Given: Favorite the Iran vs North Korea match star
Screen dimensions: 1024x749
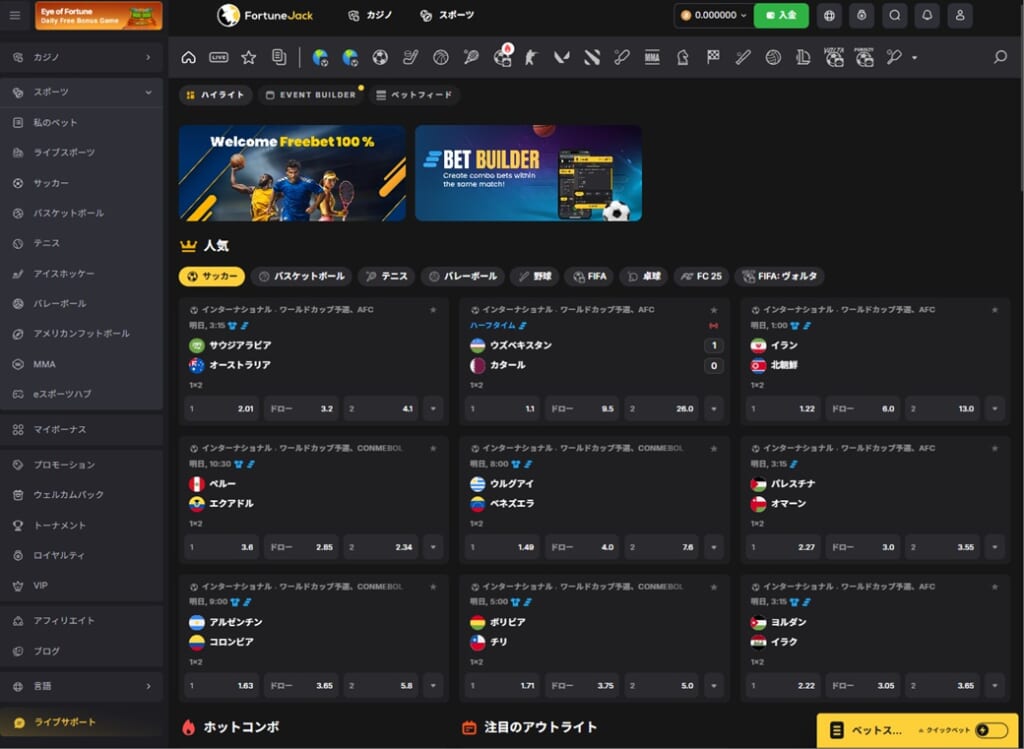Looking at the screenshot, I should [x=995, y=310].
